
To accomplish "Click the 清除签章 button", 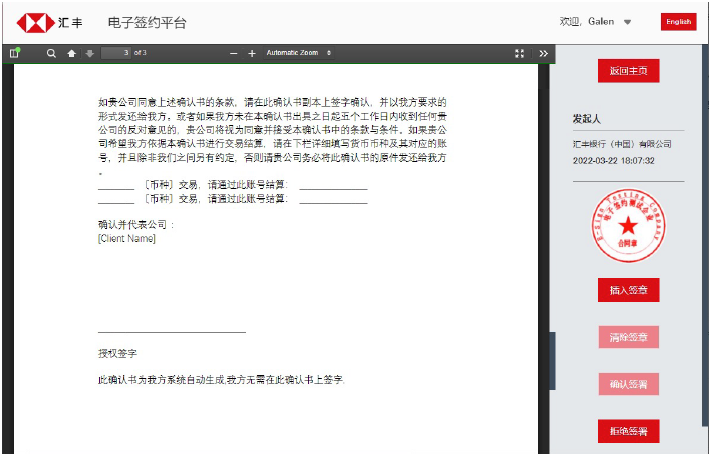I will 628,337.
